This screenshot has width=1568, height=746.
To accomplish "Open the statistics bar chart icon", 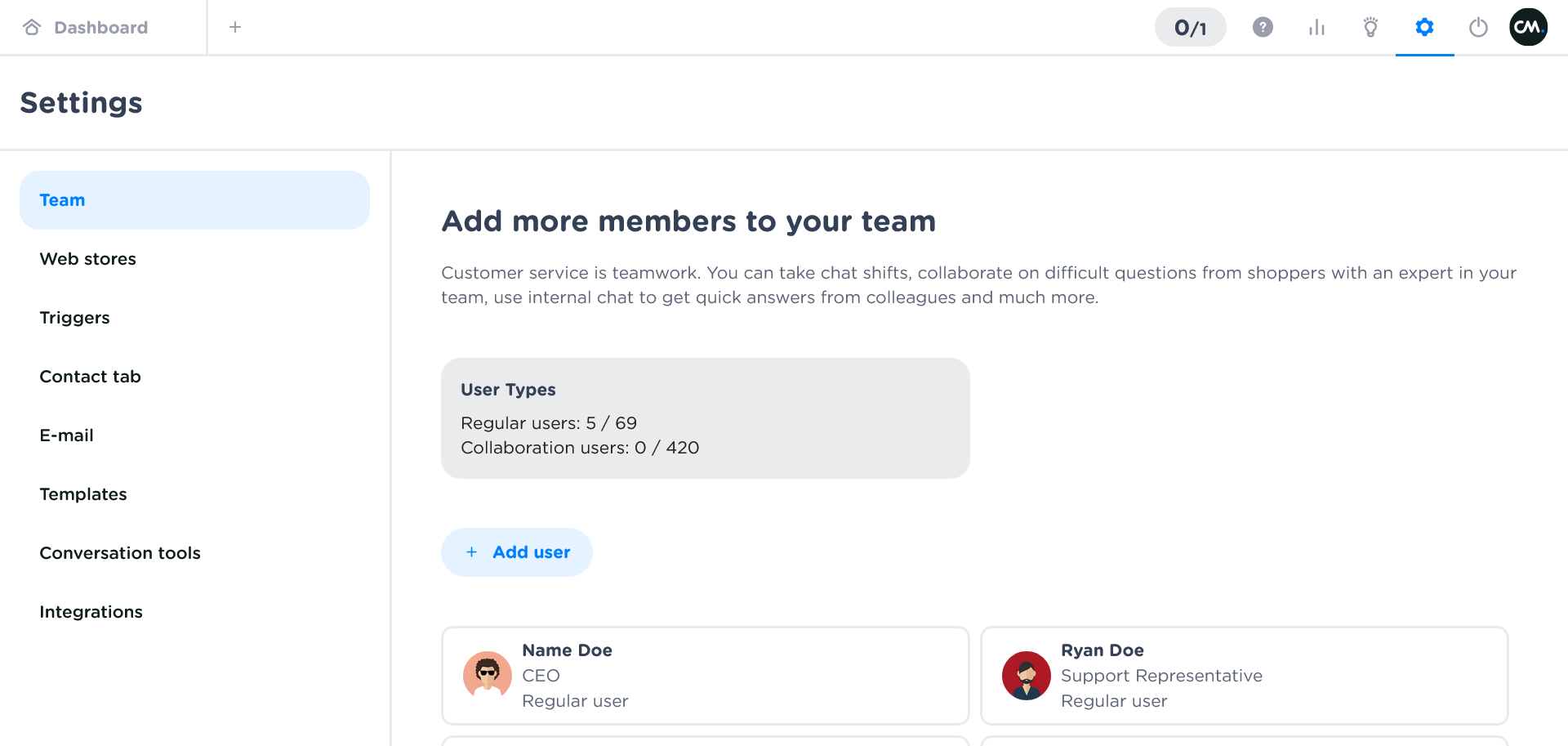I will pos(1316,28).
